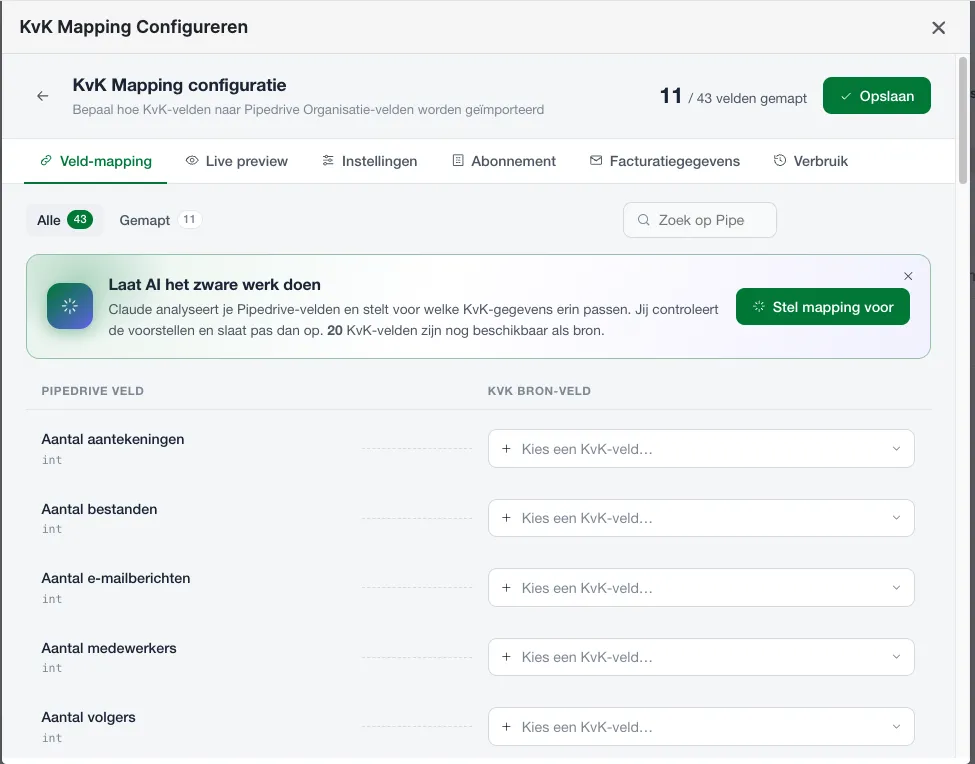975x764 pixels.
Task: Select the Aantal bestanden field label
Action: [99, 509]
